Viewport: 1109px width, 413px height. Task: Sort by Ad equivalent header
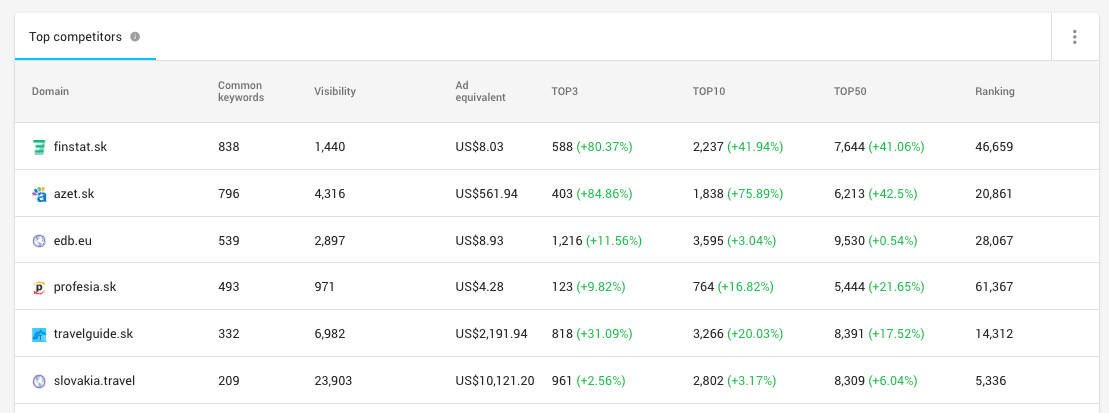coord(480,91)
